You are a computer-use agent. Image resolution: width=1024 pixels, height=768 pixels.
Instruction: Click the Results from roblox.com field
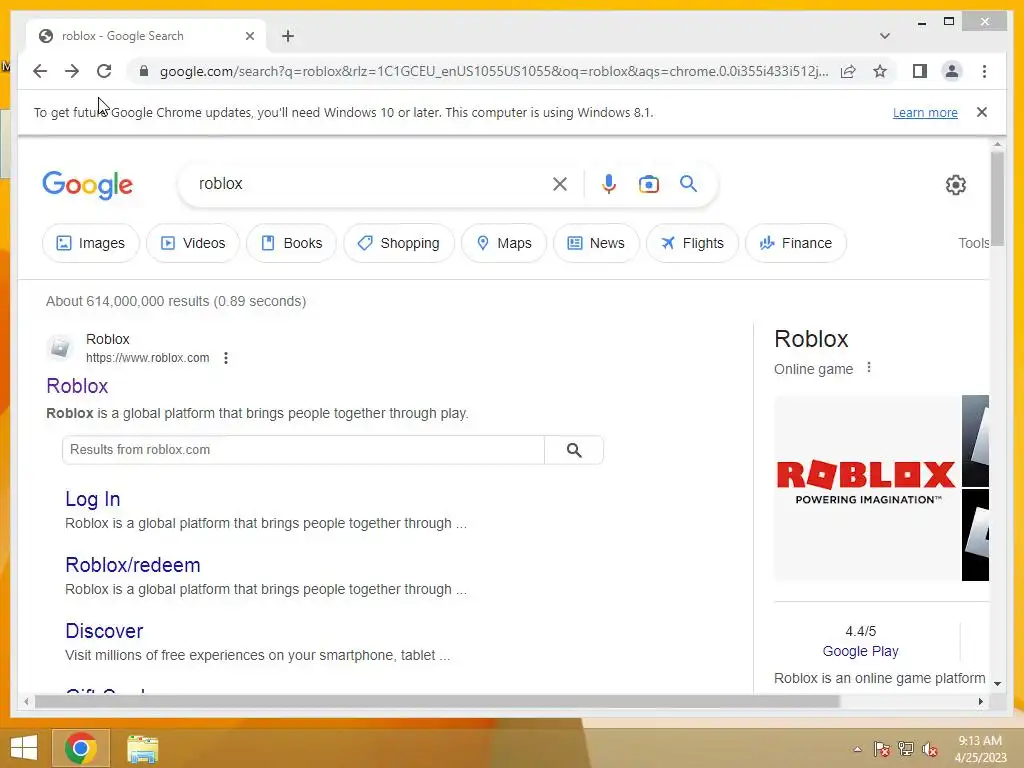tap(304, 450)
